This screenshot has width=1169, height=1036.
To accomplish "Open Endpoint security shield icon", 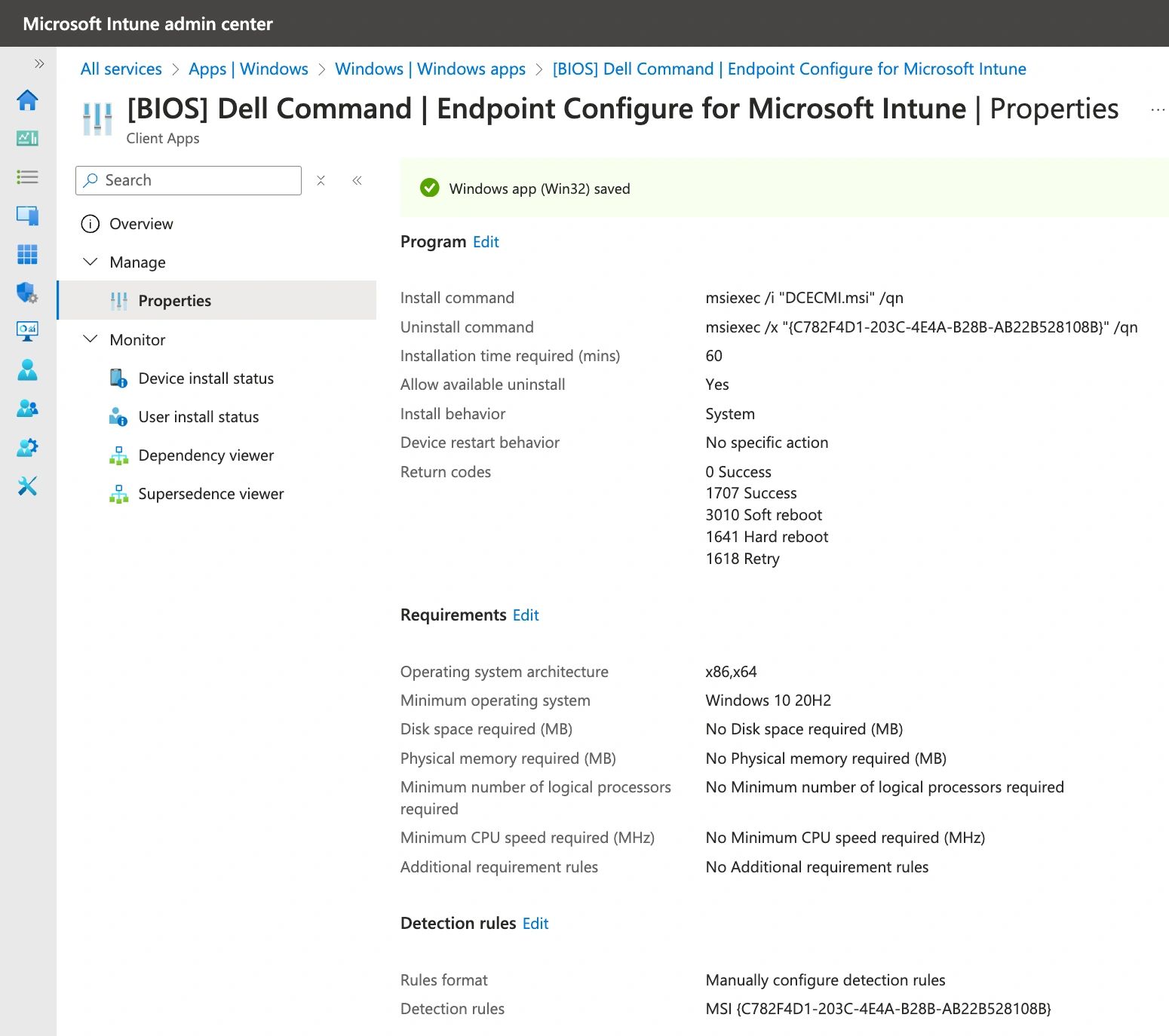I will 28,293.
